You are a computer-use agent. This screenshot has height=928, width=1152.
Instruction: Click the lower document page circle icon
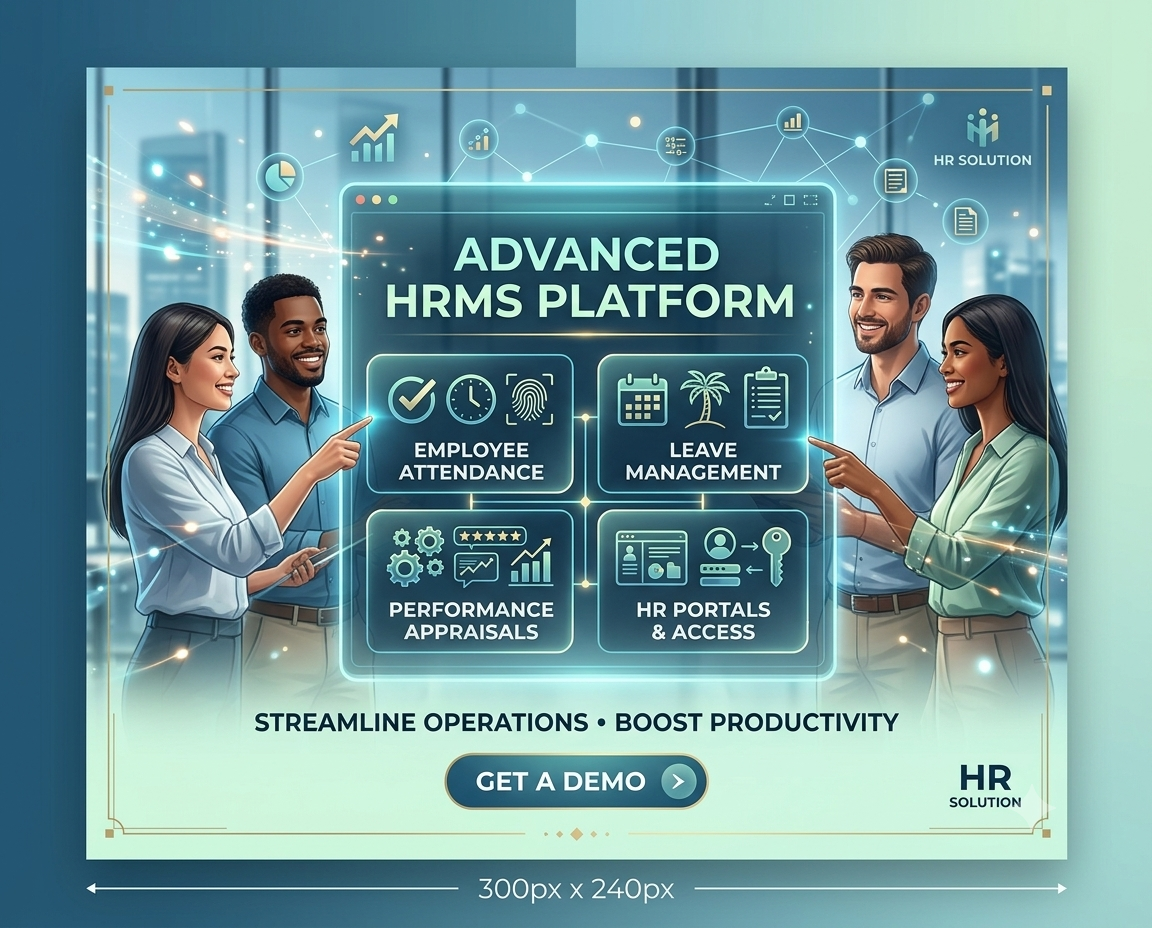click(x=965, y=220)
